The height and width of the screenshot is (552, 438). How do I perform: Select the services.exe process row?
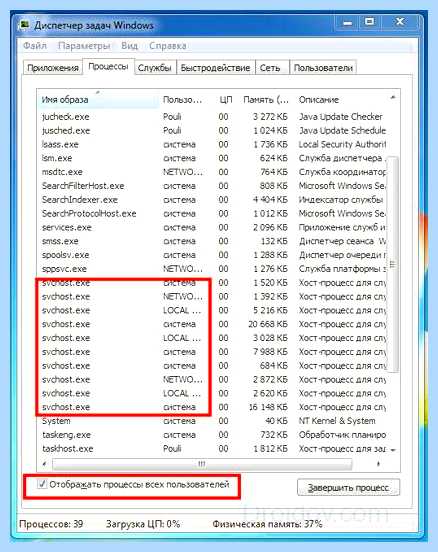(x=212, y=227)
